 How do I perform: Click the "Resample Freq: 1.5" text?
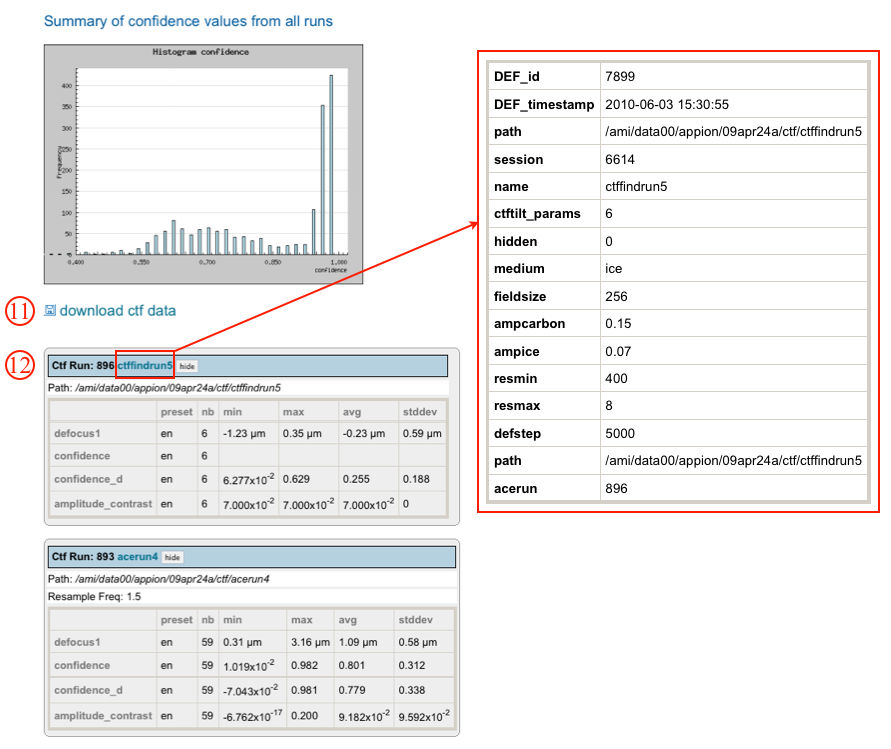[95, 596]
